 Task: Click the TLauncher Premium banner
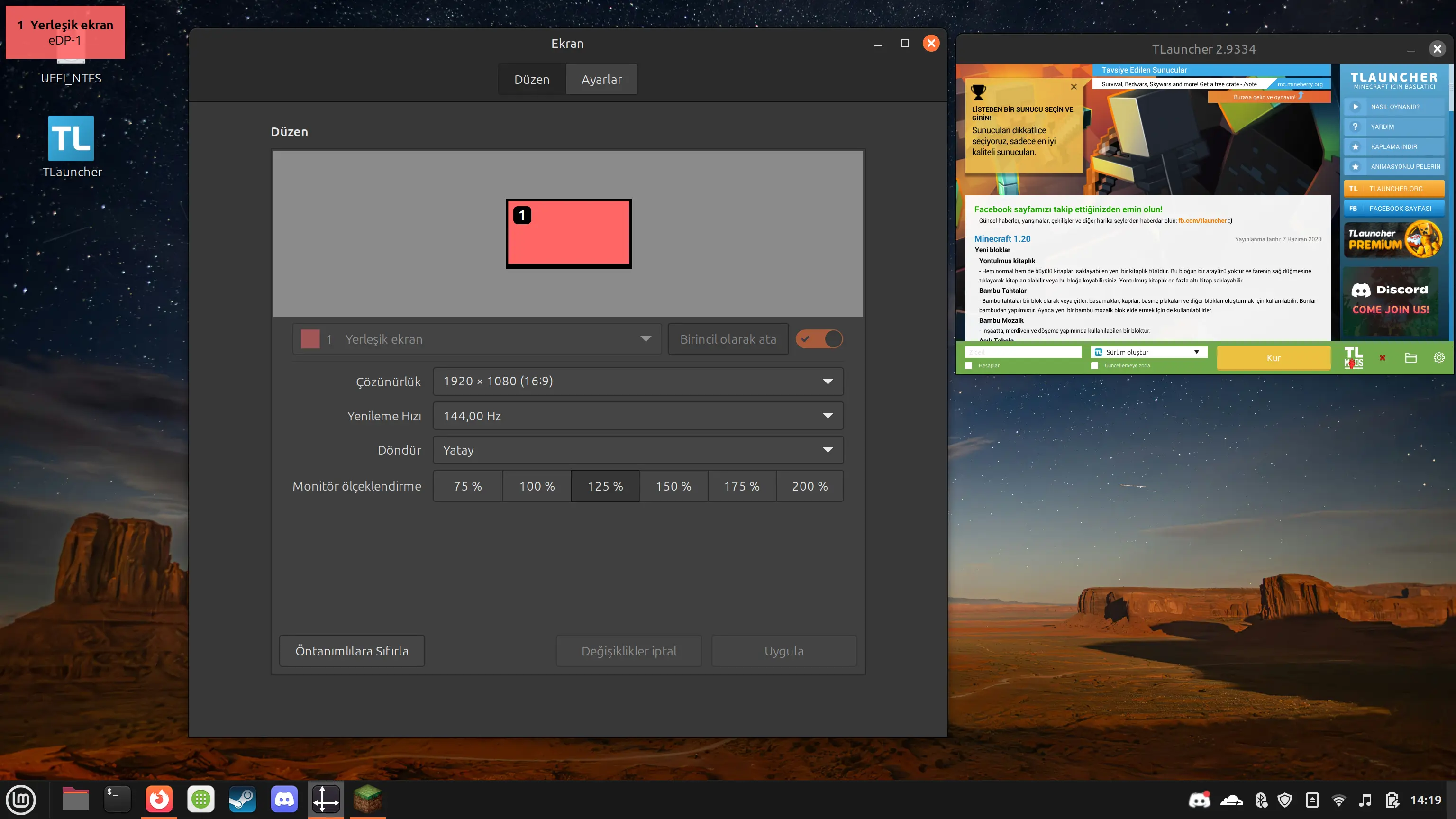coord(1394,240)
